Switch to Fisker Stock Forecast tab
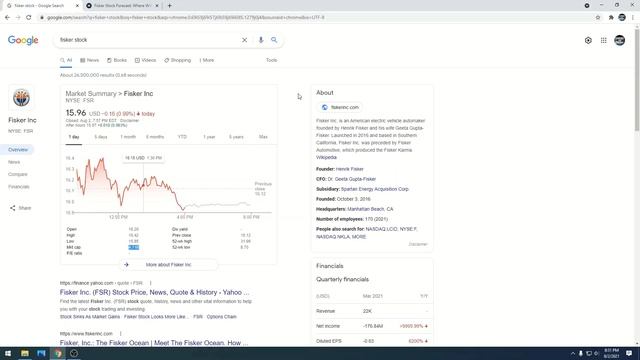This screenshot has width=640, height=360. pos(122,6)
